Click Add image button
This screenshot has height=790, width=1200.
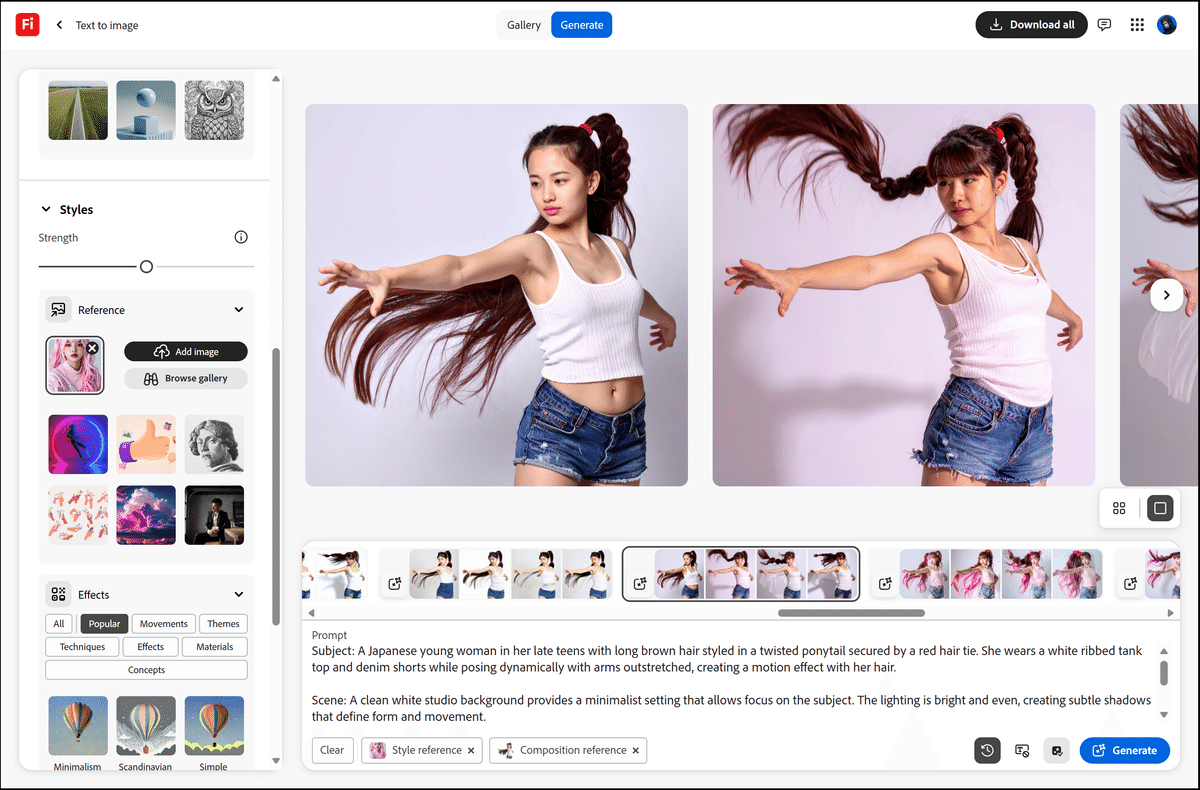coord(186,352)
